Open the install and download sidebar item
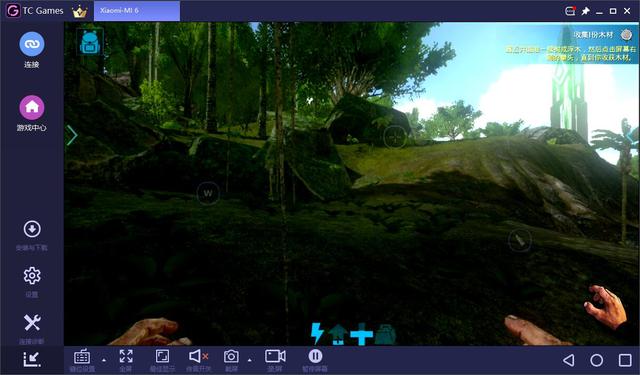 tap(31, 235)
